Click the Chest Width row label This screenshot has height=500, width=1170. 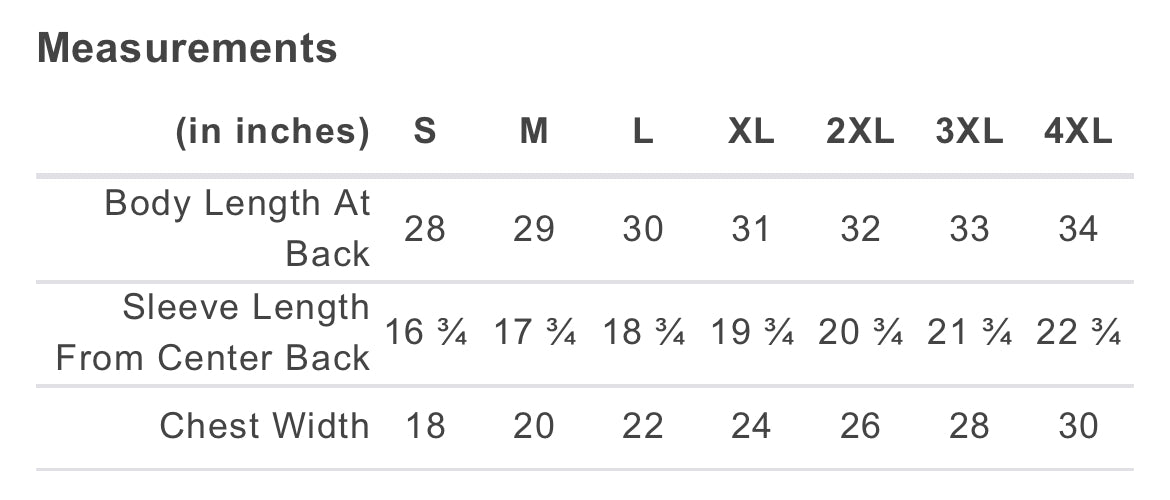tap(264, 426)
